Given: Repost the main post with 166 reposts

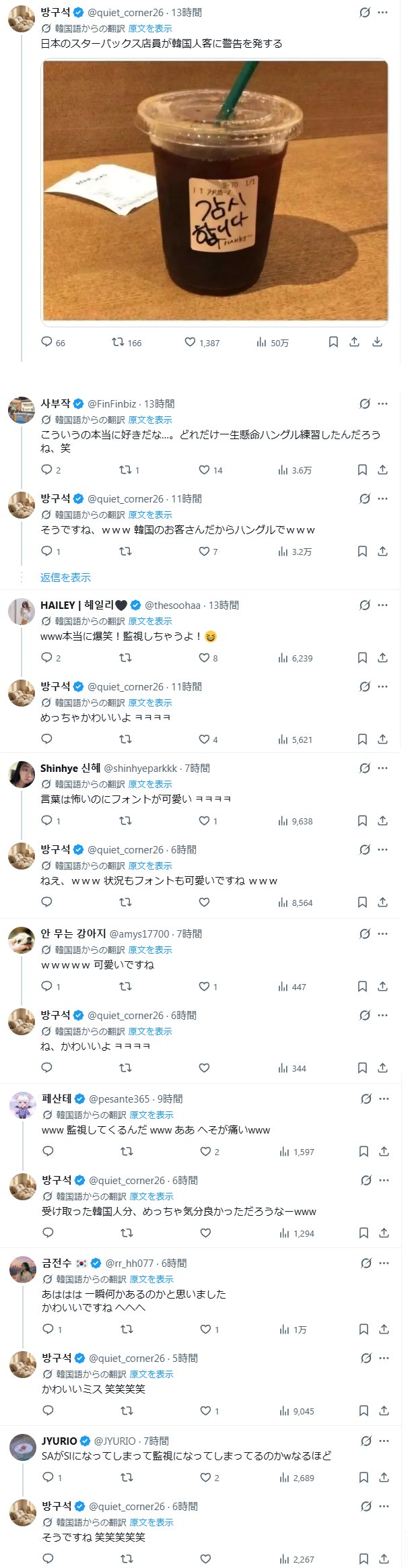Looking at the screenshot, I should (x=118, y=342).
